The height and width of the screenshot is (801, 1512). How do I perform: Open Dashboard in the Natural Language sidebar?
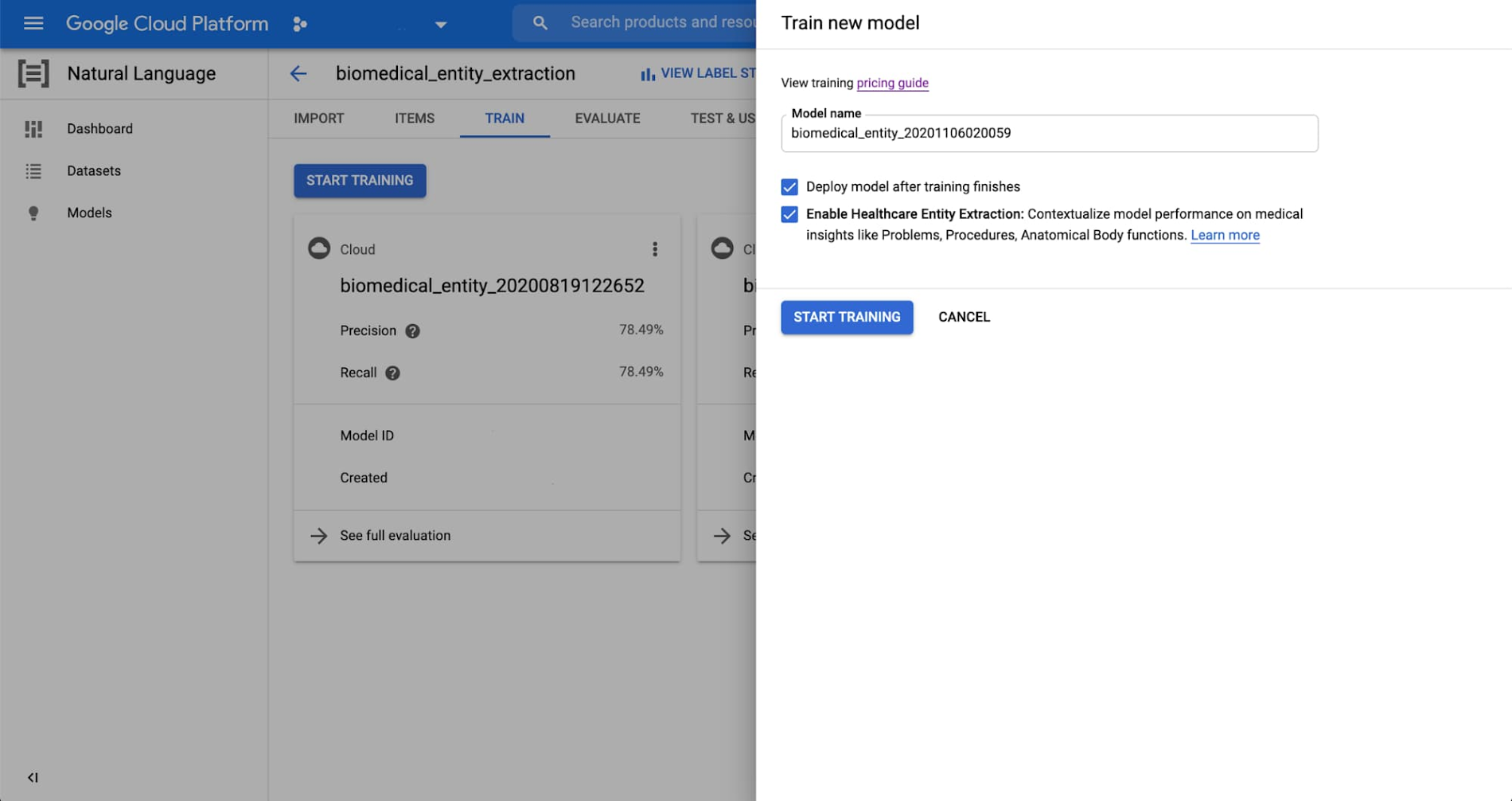click(99, 128)
